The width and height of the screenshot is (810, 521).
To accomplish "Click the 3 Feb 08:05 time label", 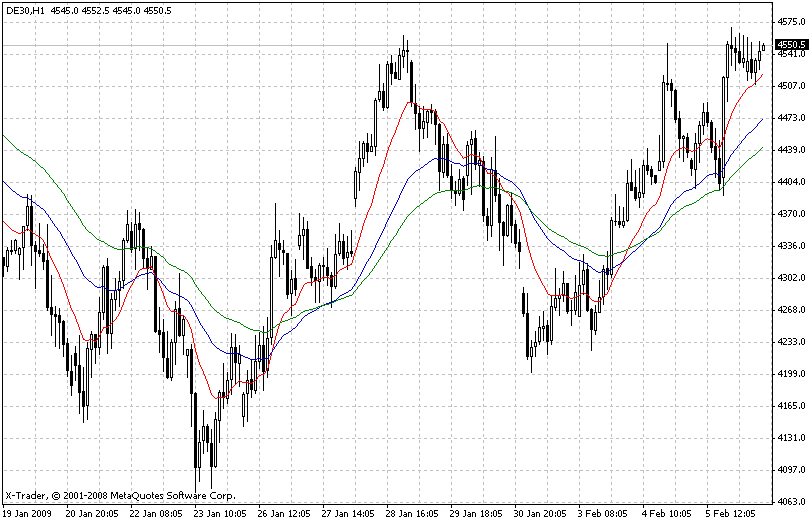I will [603, 514].
